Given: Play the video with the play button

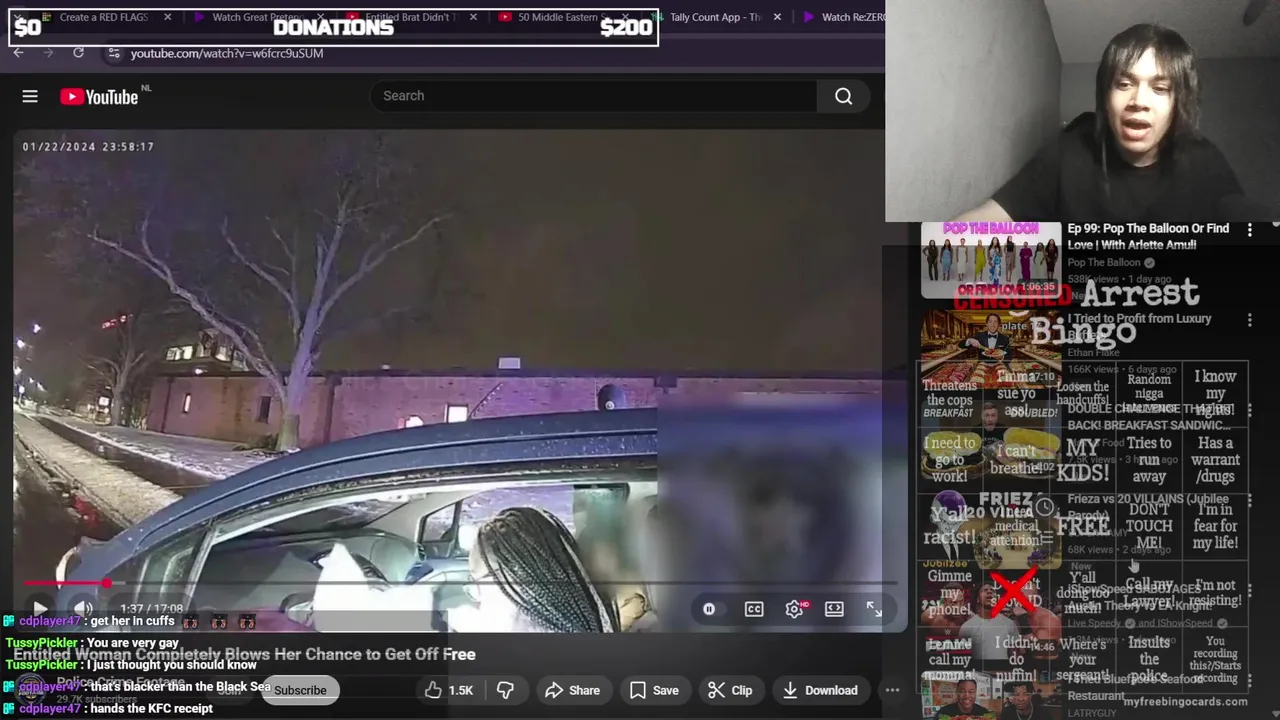Looking at the screenshot, I should pyautogui.click(x=40, y=608).
